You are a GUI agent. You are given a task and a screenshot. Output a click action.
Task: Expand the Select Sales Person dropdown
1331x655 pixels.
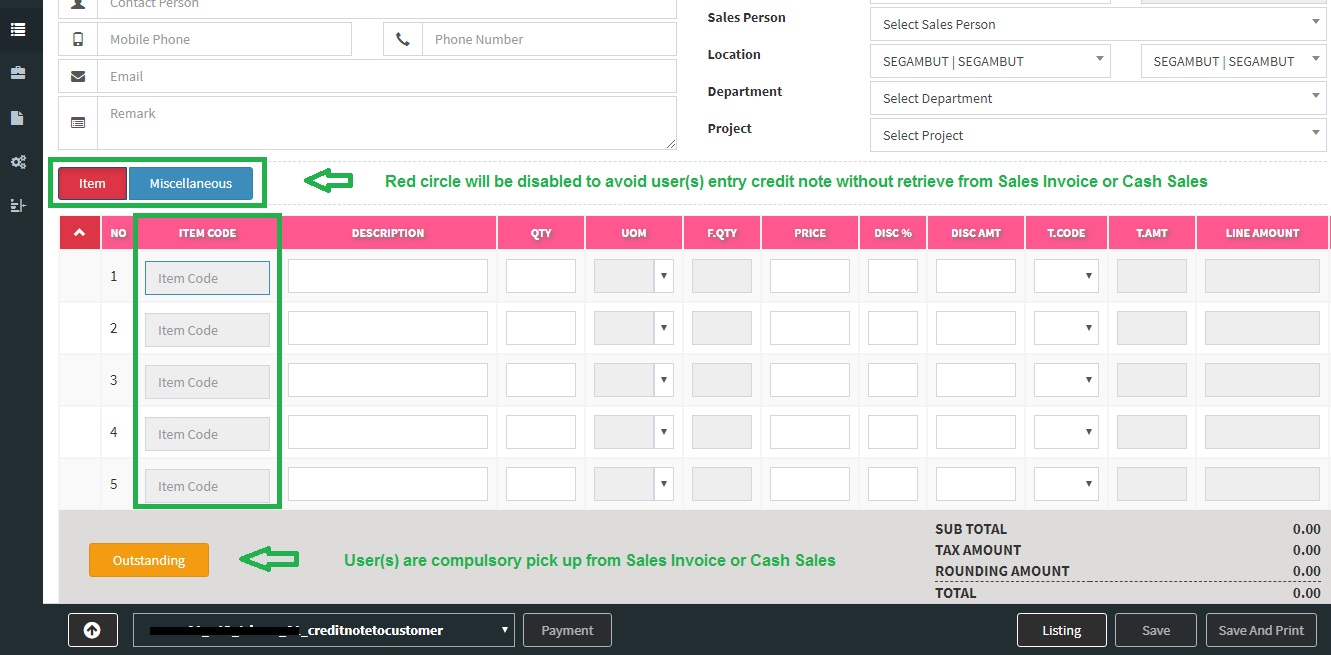[1097, 24]
